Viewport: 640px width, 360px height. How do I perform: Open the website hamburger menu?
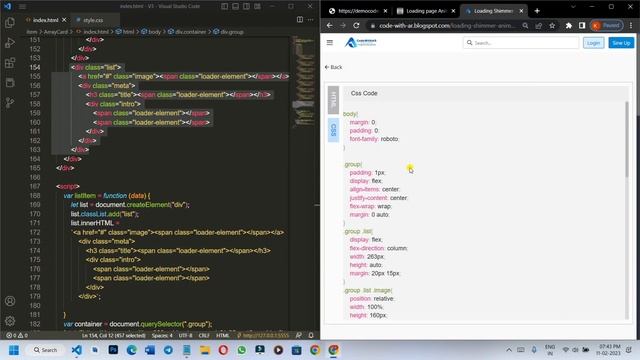330,42
